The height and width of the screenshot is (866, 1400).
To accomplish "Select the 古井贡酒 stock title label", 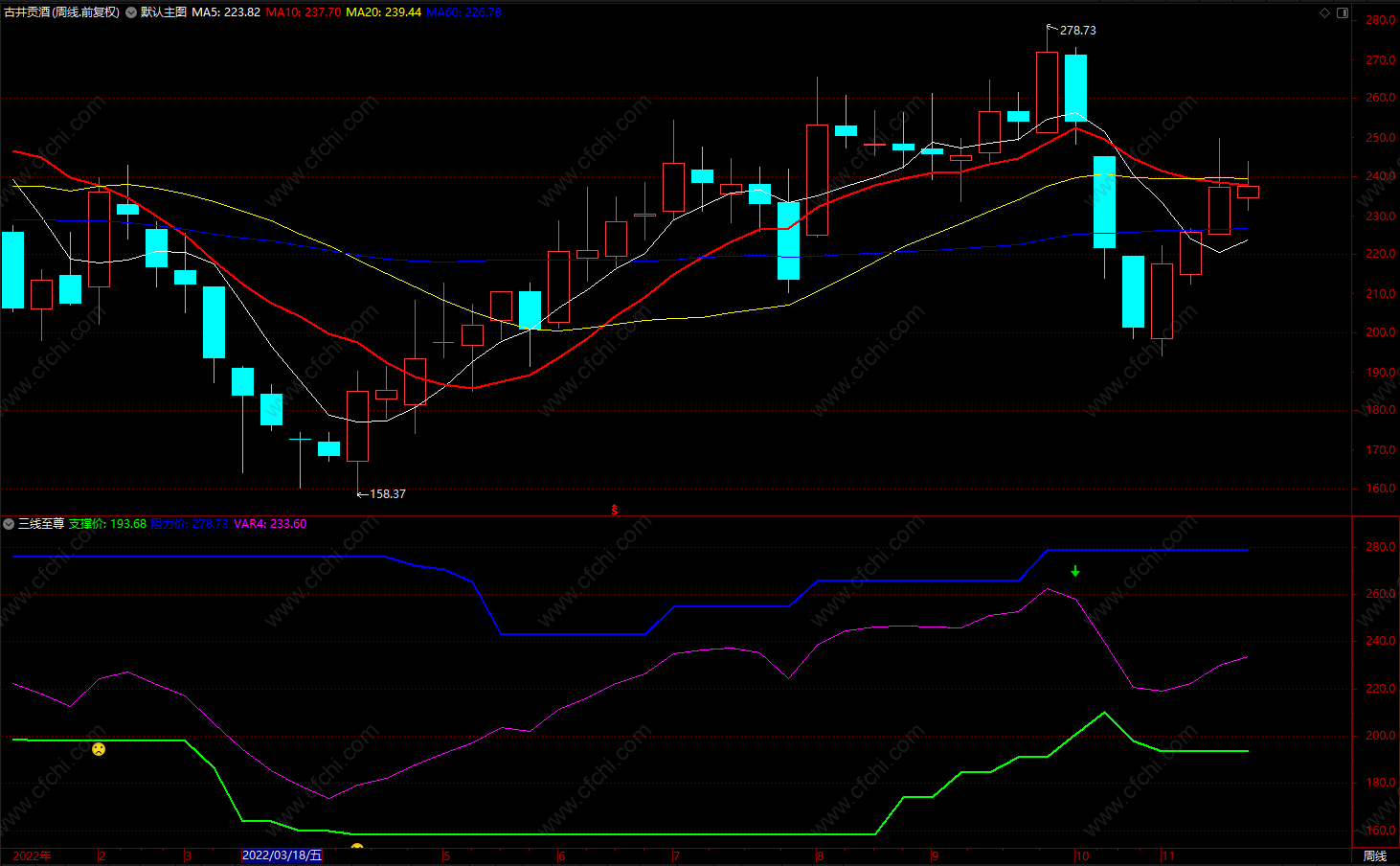I will coord(61,12).
